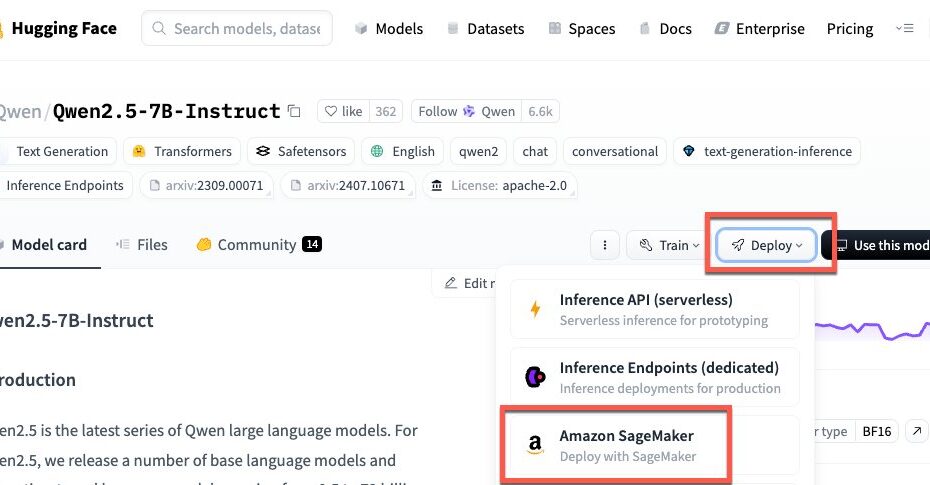The image size is (930, 485).
Task: Click the arrow icon next to BF16
Action: tap(916, 431)
